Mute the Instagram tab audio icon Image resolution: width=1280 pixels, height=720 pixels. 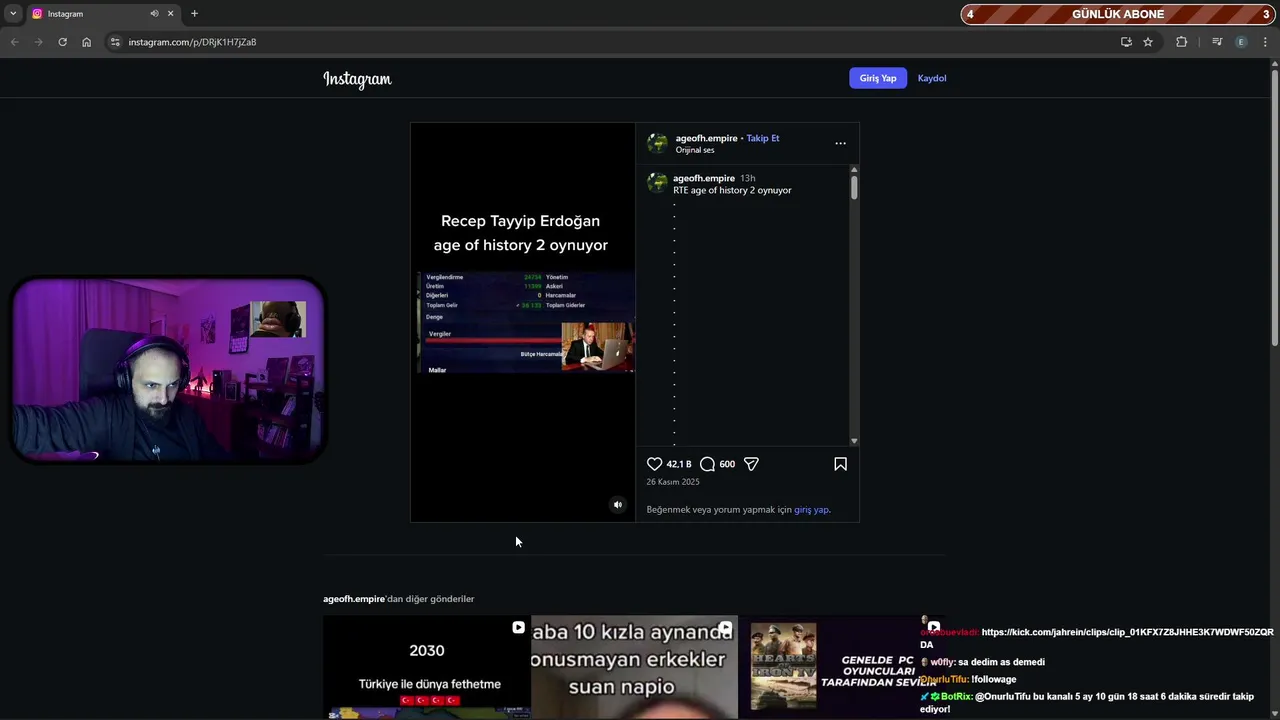click(154, 14)
